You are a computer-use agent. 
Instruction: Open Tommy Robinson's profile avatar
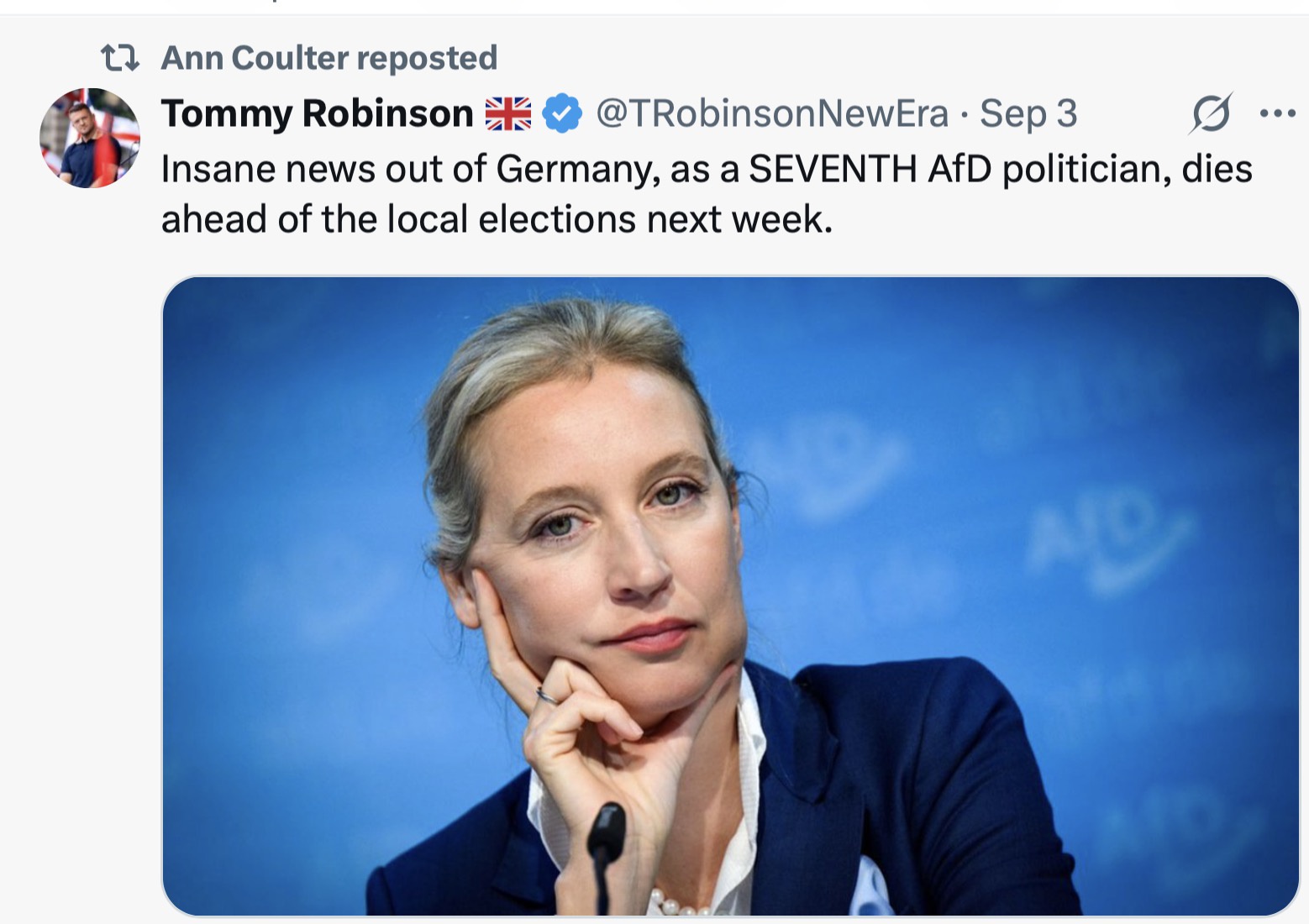click(x=90, y=138)
